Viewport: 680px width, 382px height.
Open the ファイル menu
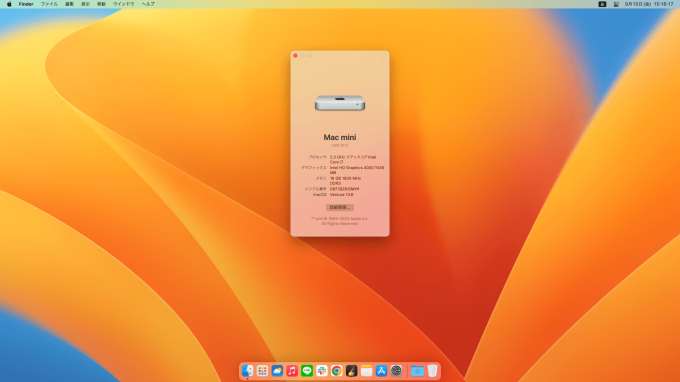(x=49, y=4)
